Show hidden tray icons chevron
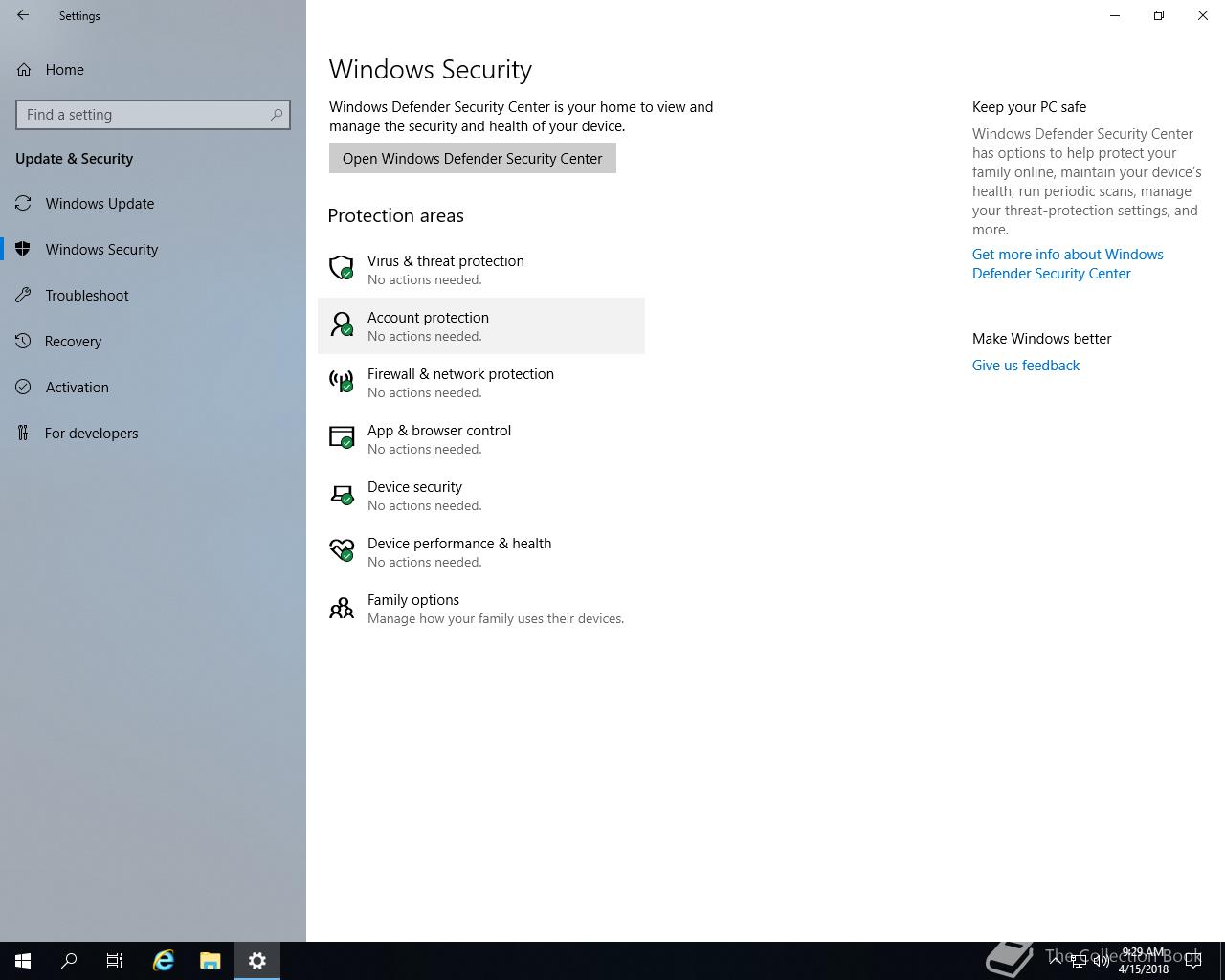The height and width of the screenshot is (980, 1225). pyautogui.click(x=1056, y=961)
